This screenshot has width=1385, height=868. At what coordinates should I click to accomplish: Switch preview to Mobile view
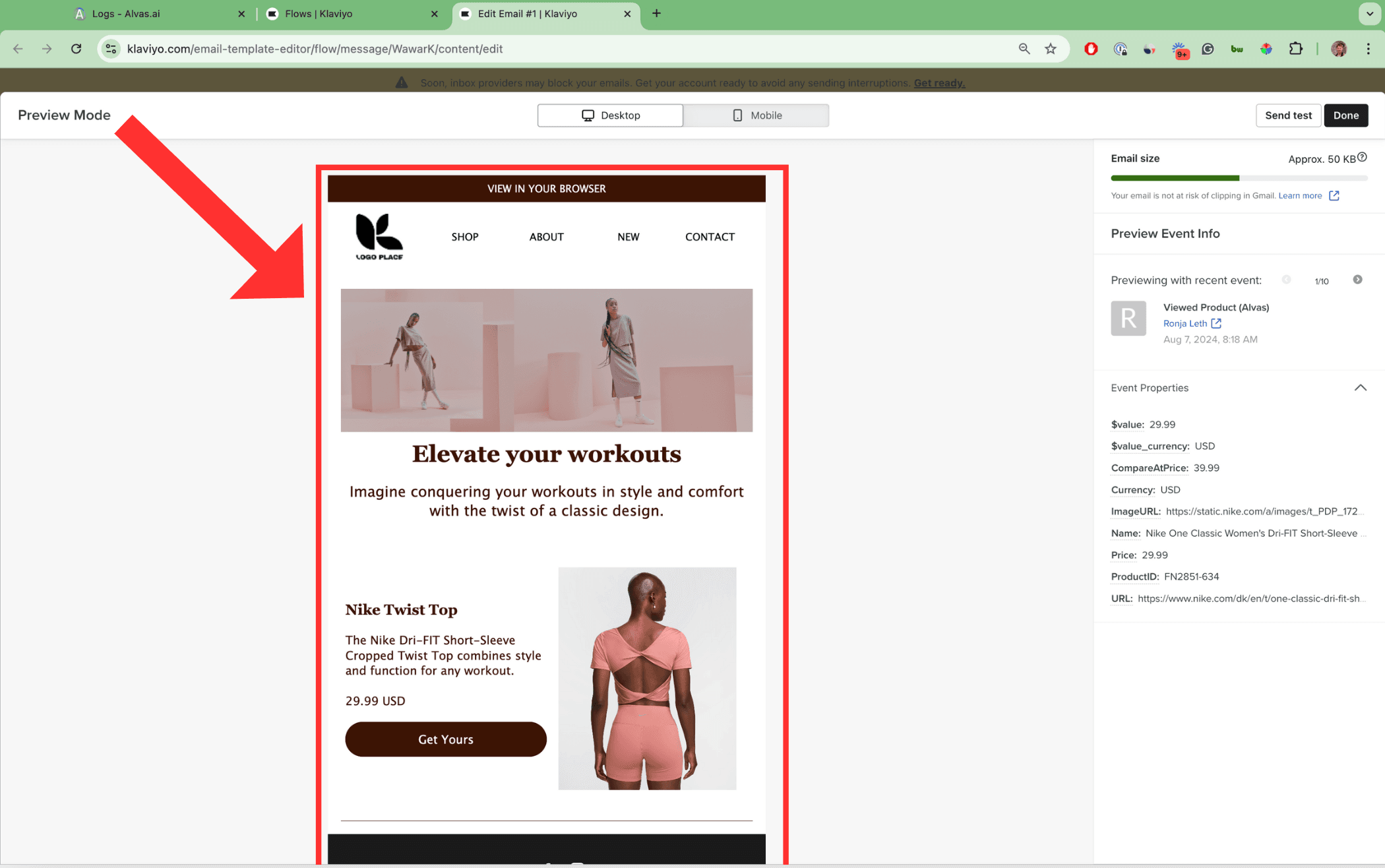click(x=756, y=115)
